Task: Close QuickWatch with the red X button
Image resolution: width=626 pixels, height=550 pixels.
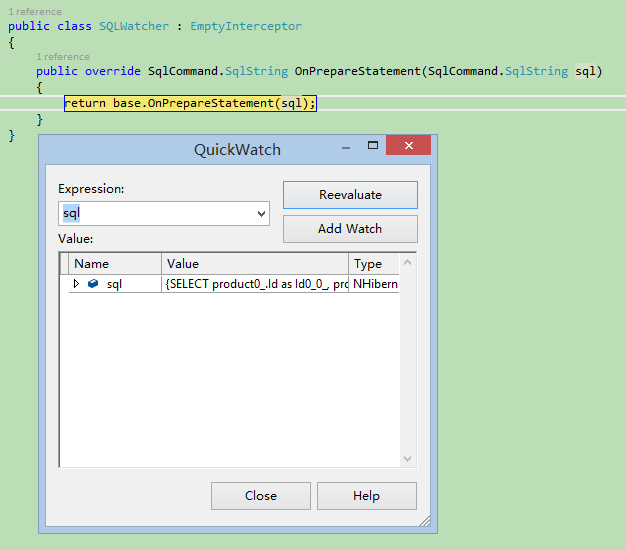Action: pos(408,145)
